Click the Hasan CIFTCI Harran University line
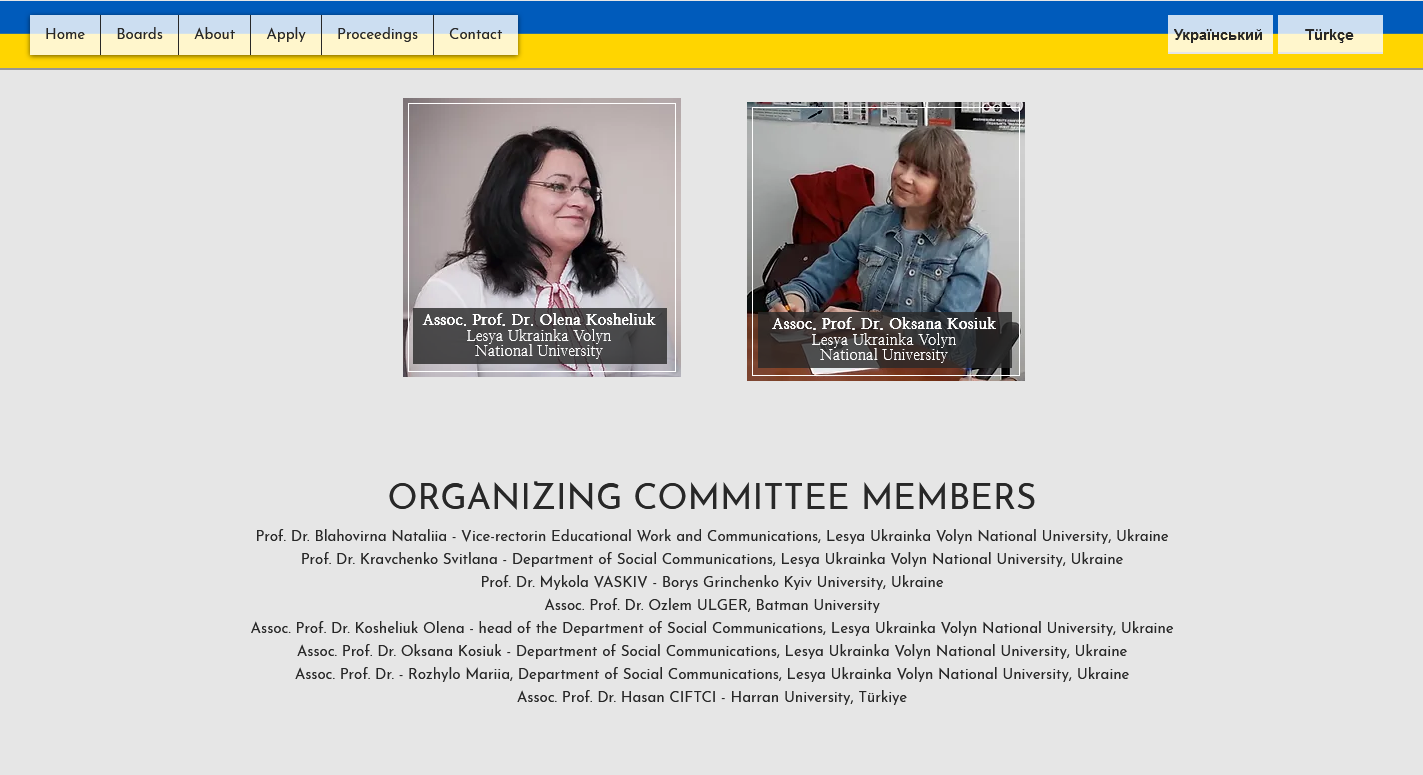This screenshot has height=775, width=1423. point(711,698)
